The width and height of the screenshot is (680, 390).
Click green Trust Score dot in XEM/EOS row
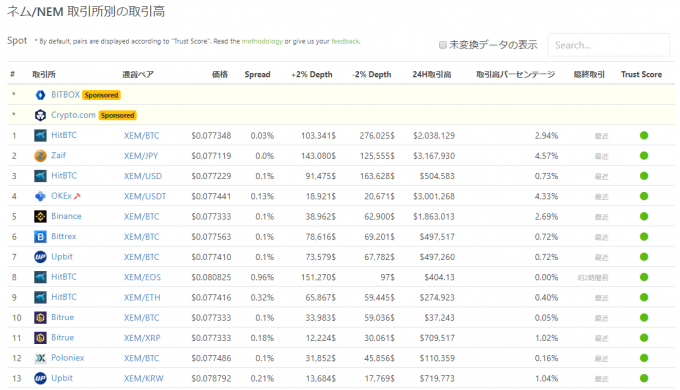pos(644,277)
